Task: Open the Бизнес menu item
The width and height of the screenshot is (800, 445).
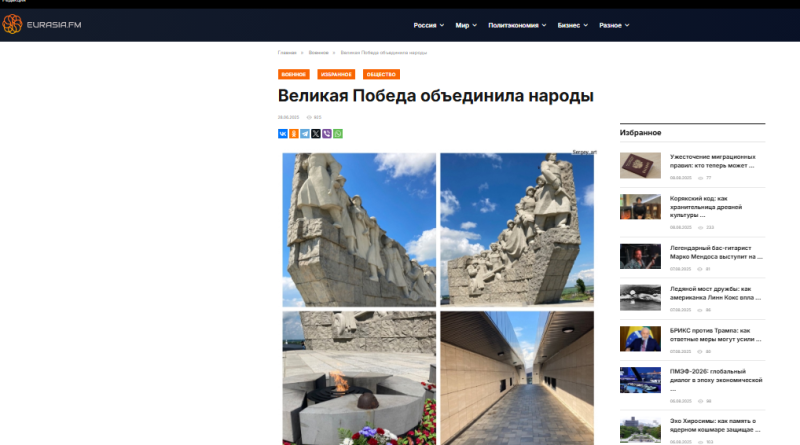Action: [x=572, y=25]
